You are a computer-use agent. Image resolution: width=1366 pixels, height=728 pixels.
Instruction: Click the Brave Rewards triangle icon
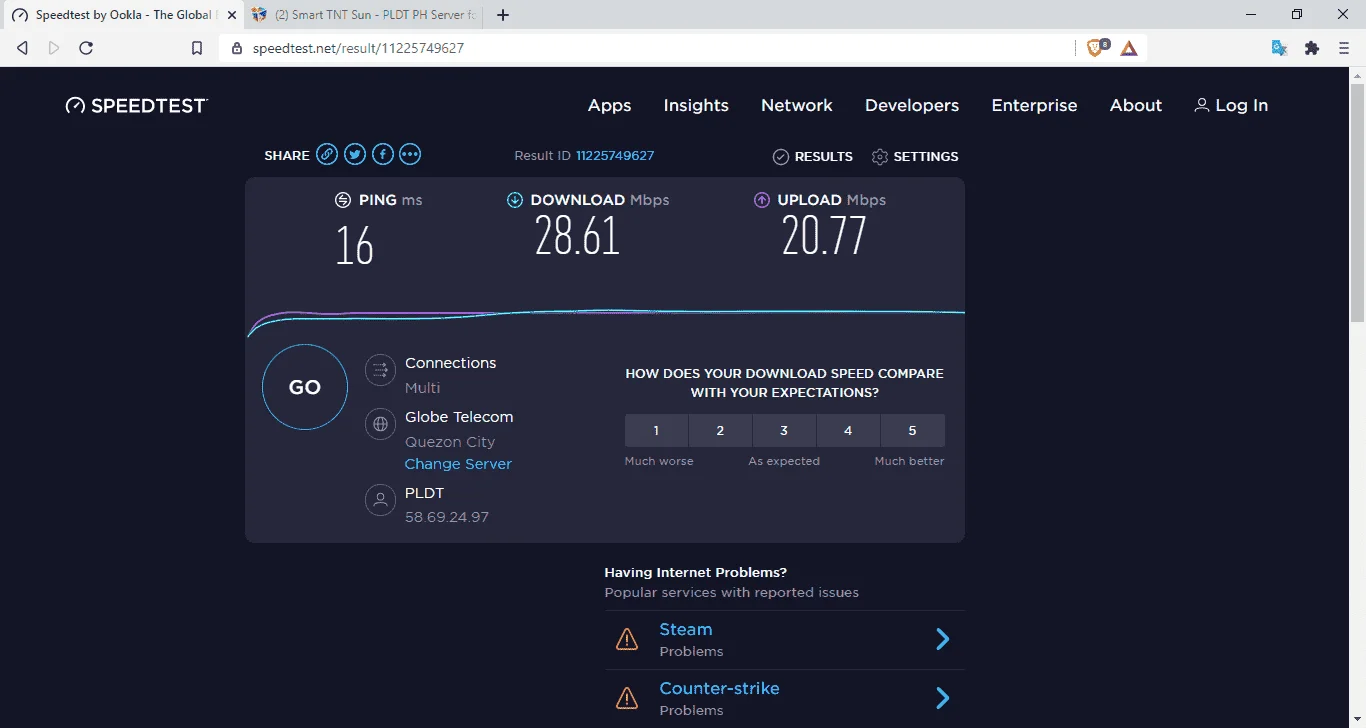tap(1129, 47)
